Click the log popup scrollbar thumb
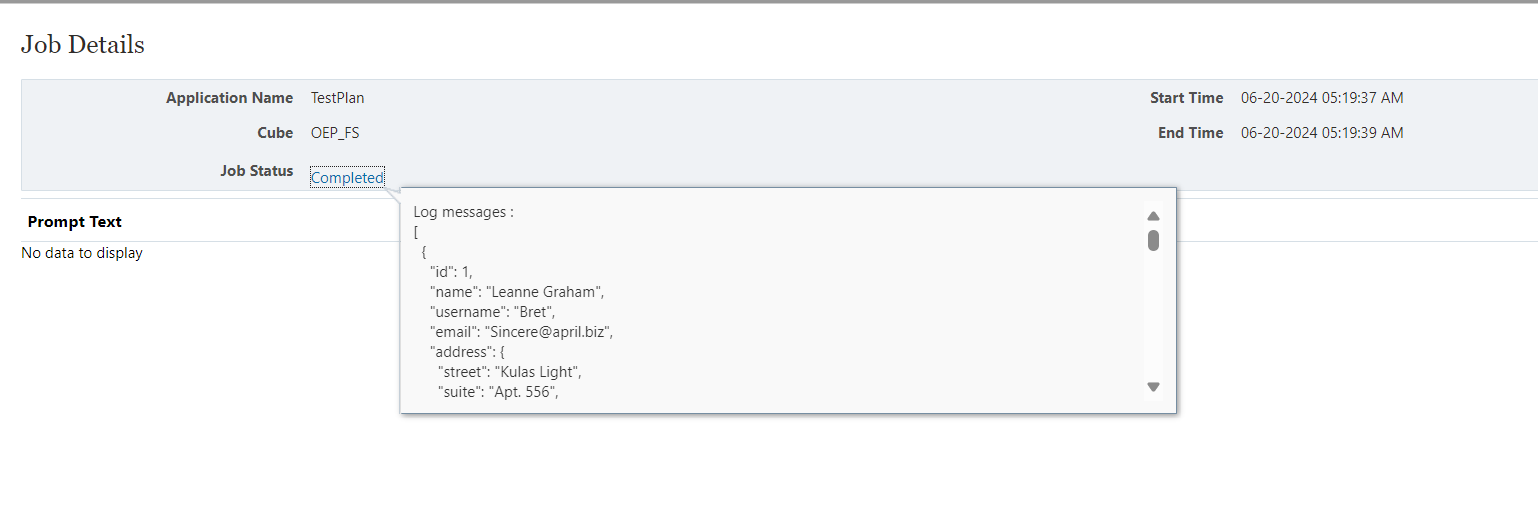 tap(1153, 241)
